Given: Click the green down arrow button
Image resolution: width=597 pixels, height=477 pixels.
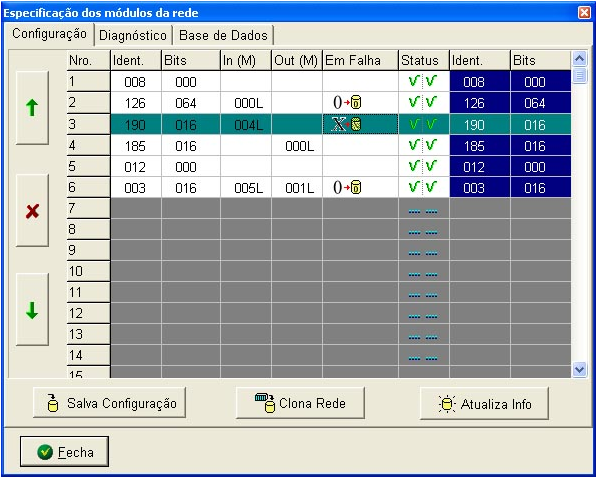Looking at the screenshot, I should [x=32, y=310].
